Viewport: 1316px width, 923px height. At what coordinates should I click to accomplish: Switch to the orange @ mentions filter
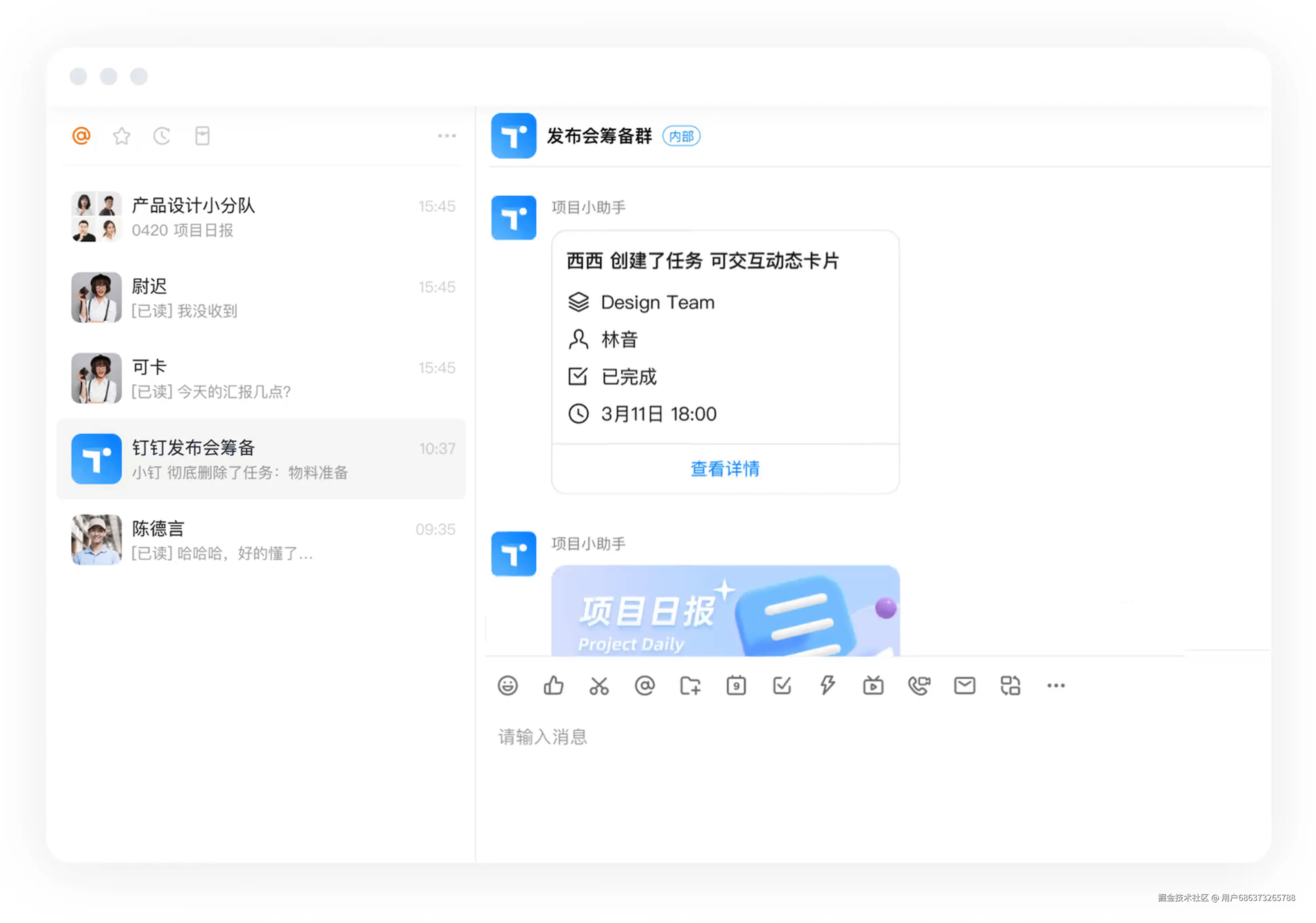pyautogui.click(x=81, y=136)
